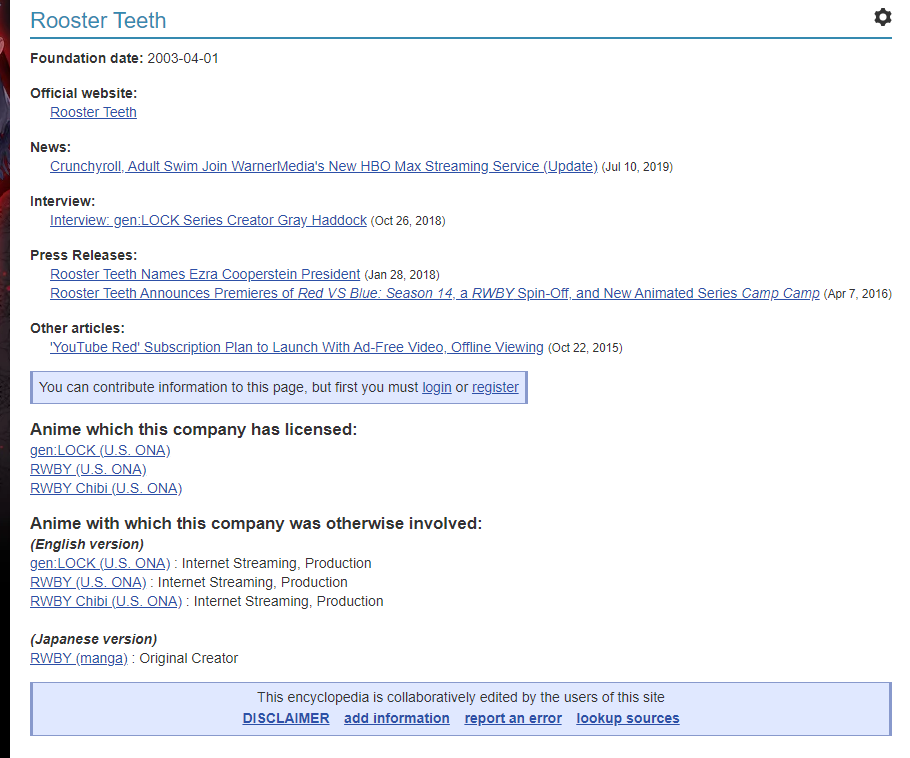Click the Official website label
910x758 pixels.
pos(84,93)
